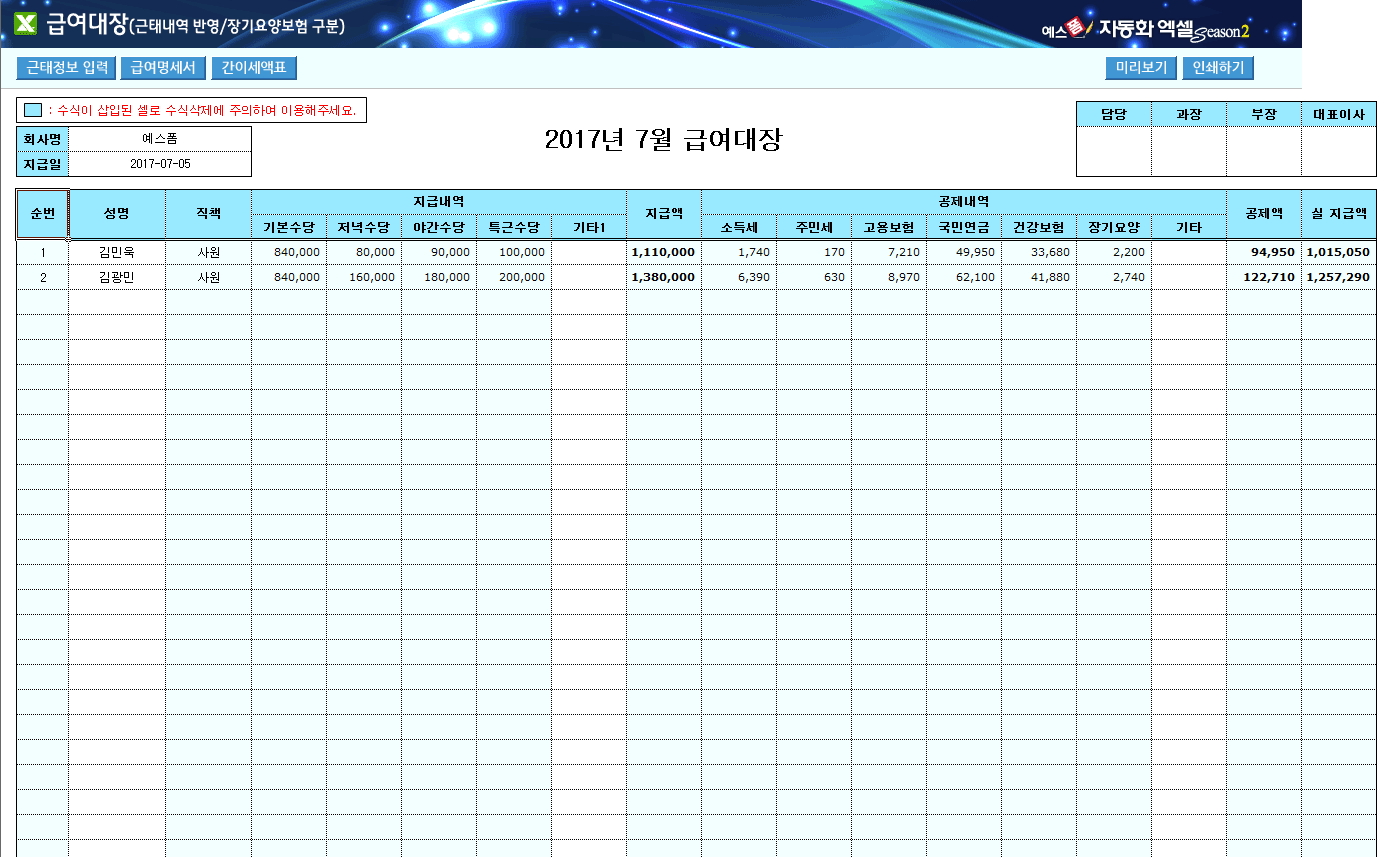Select the 장기요양 value 2,200
Viewport: 1389px width, 857px height.
pos(1114,252)
